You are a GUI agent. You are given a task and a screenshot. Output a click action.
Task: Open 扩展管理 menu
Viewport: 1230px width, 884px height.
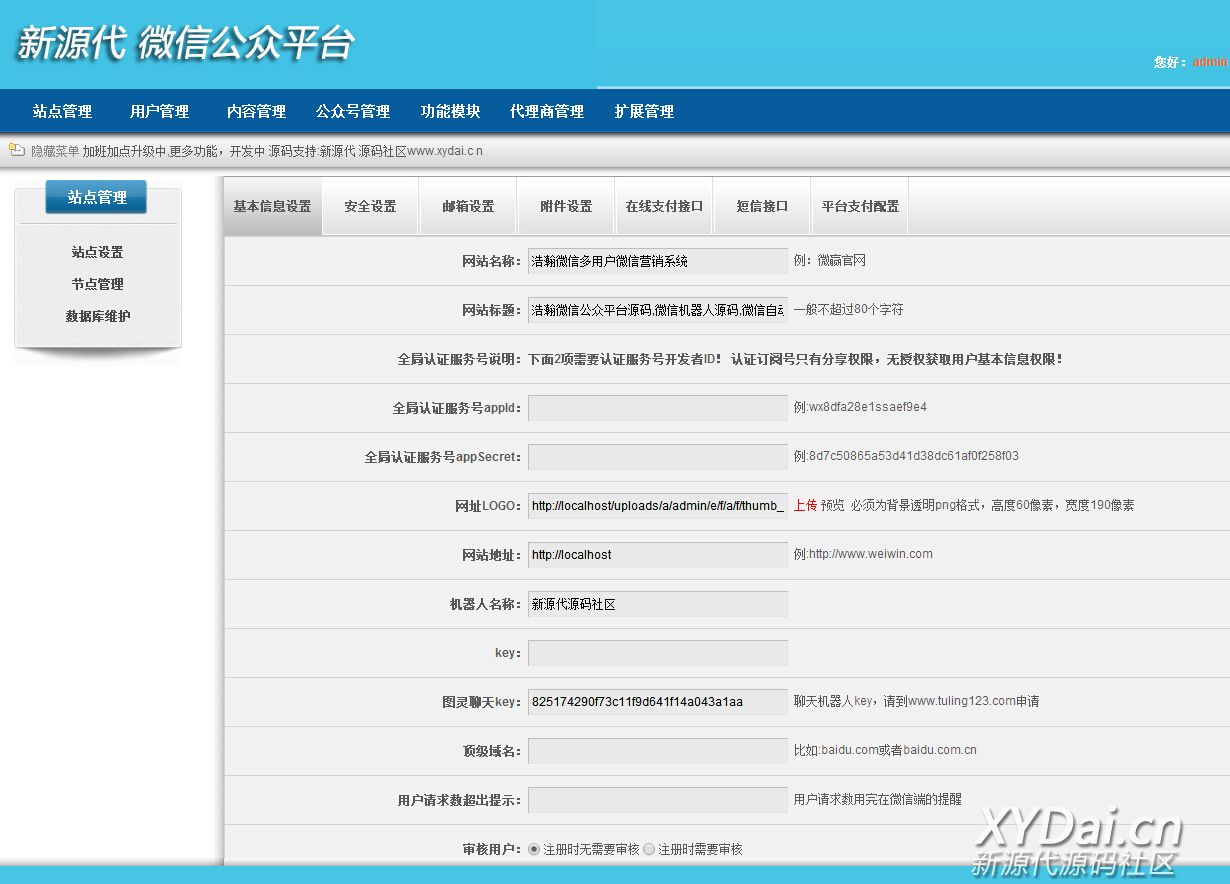point(644,111)
